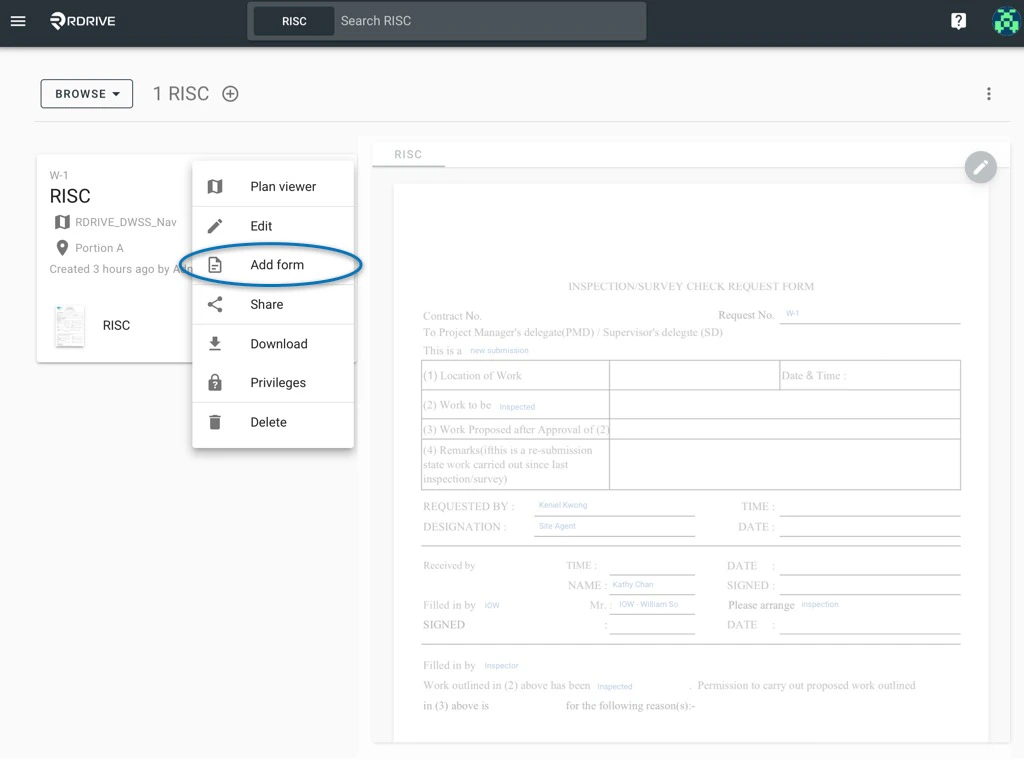Click the trash icon beside Delete

214,422
